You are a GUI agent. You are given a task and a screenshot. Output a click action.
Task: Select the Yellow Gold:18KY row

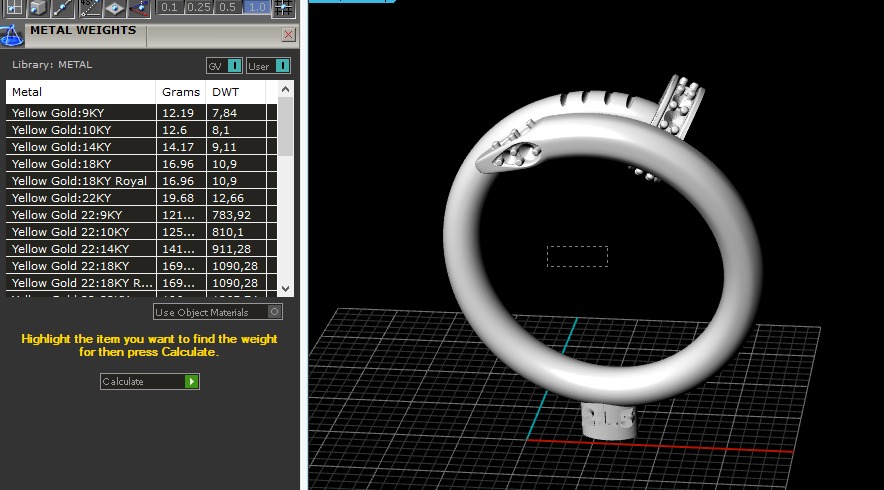click(x=141, y=164)
